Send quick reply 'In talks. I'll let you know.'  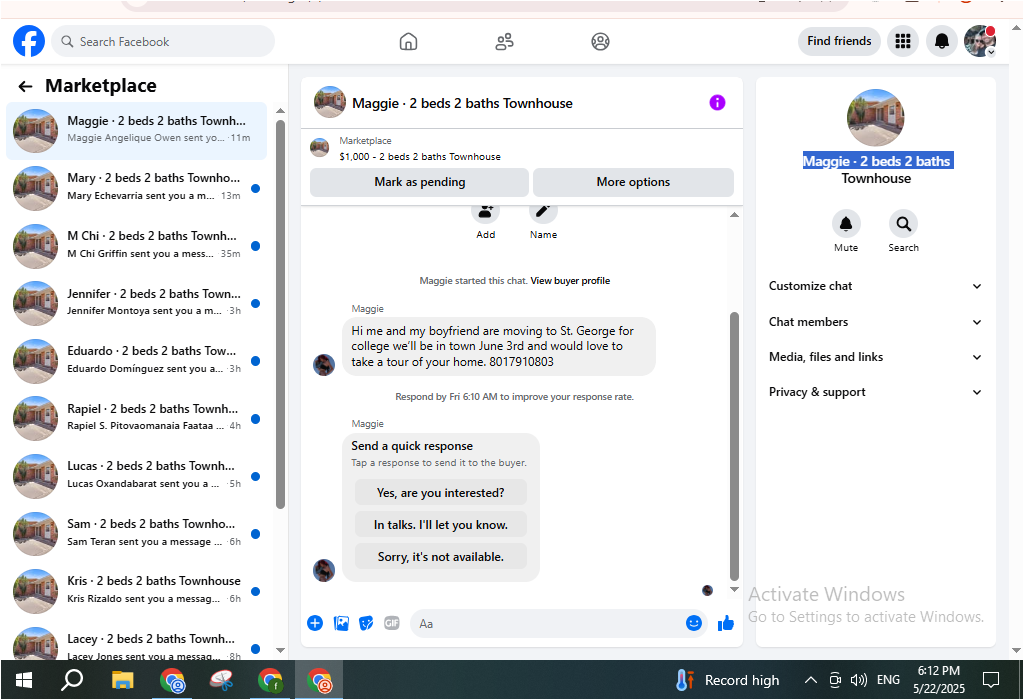pos(441,525)
